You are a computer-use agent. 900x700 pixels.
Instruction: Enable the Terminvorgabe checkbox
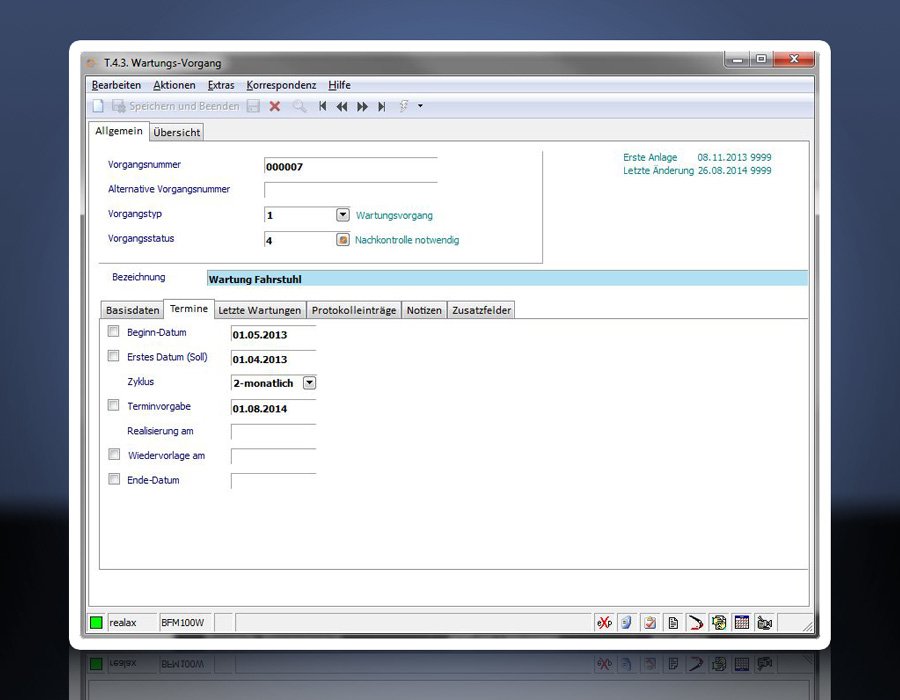tap(114, 406)
